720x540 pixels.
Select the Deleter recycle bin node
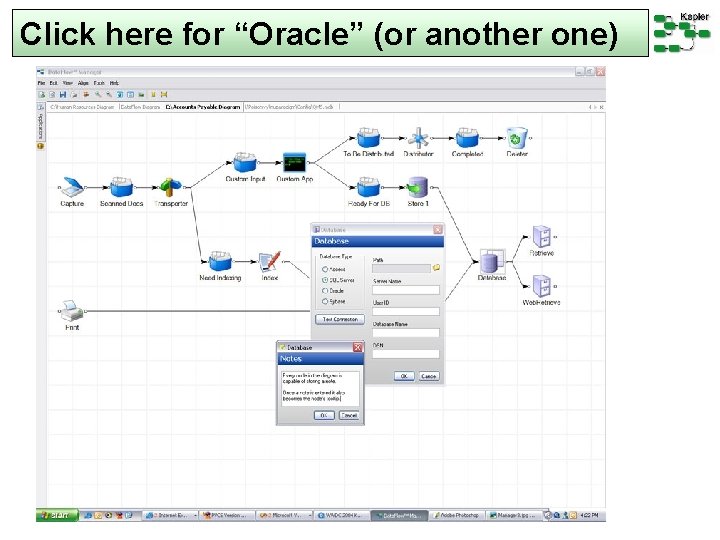pyautogui.click(x=517, y=137)
